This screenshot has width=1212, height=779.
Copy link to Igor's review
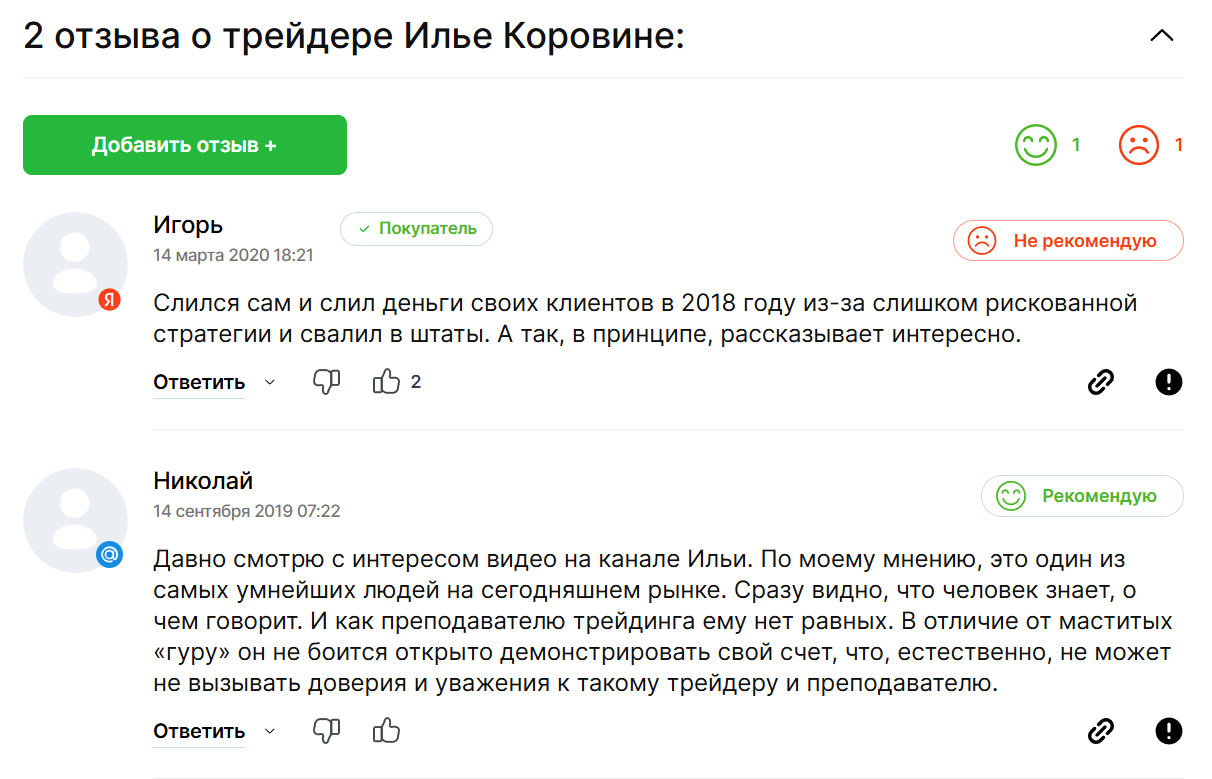point(1100,382)
